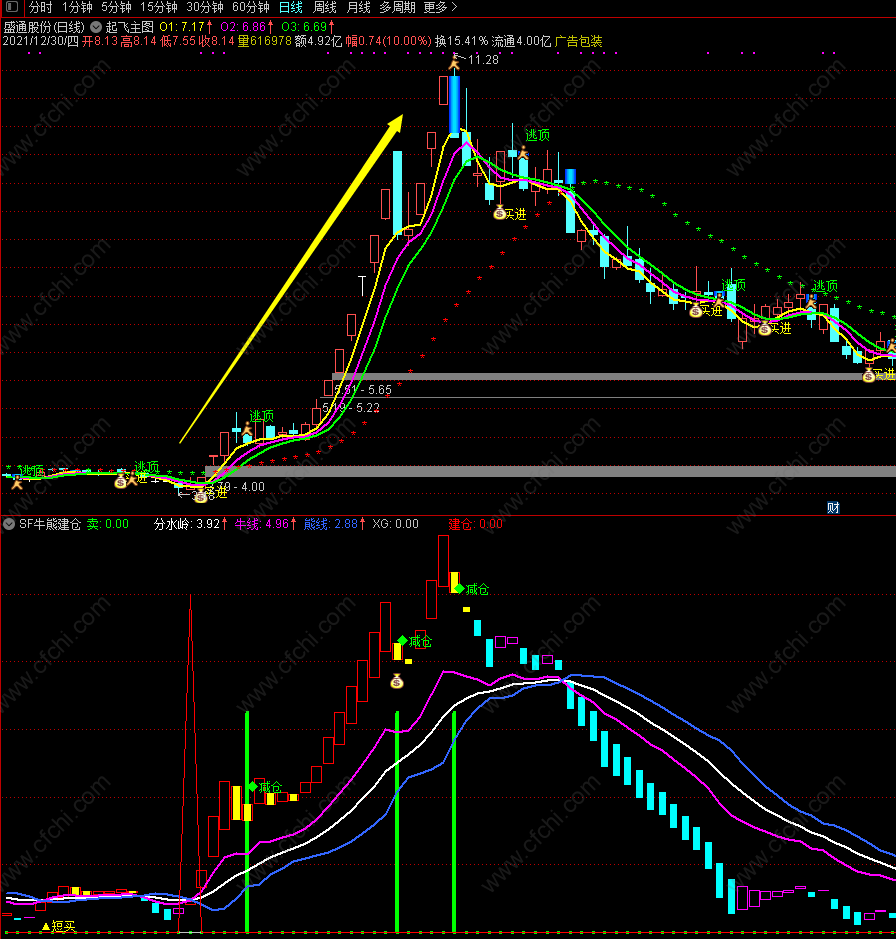Switch to the 30分钟 chart tab

tap(205, 7)
